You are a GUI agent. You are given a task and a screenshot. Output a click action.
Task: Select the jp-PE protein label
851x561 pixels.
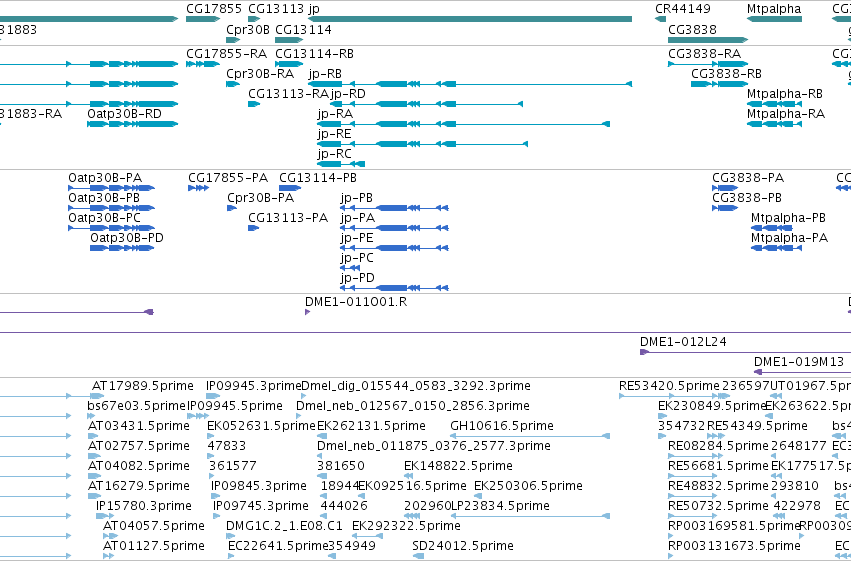pyautogui.click(x=357, y=238)
